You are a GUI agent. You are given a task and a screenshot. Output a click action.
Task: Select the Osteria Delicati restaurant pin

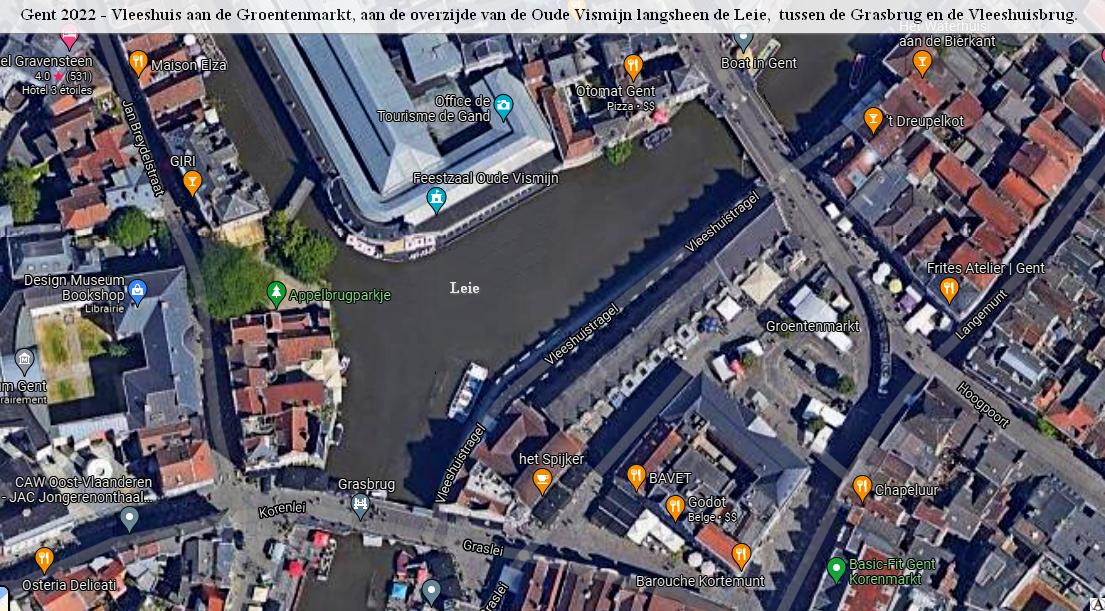pyautogui.click(x=44, y=559)
